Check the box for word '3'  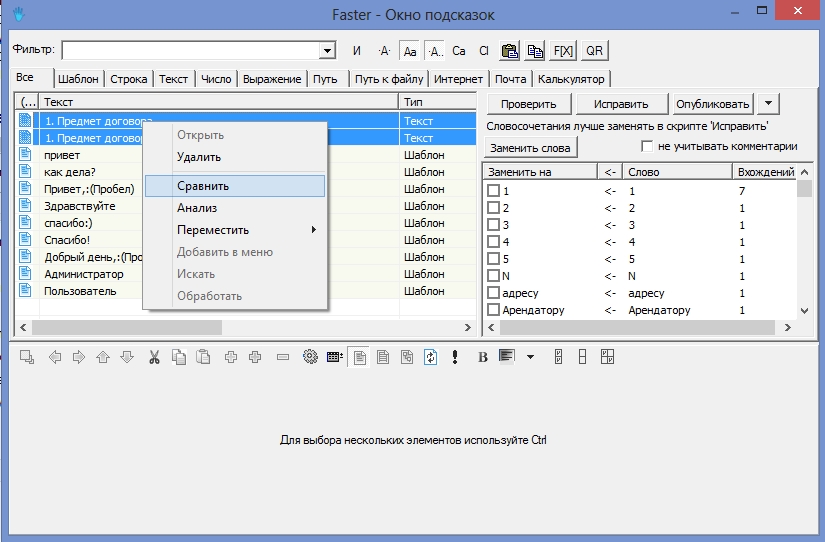[x=494, y=225]
